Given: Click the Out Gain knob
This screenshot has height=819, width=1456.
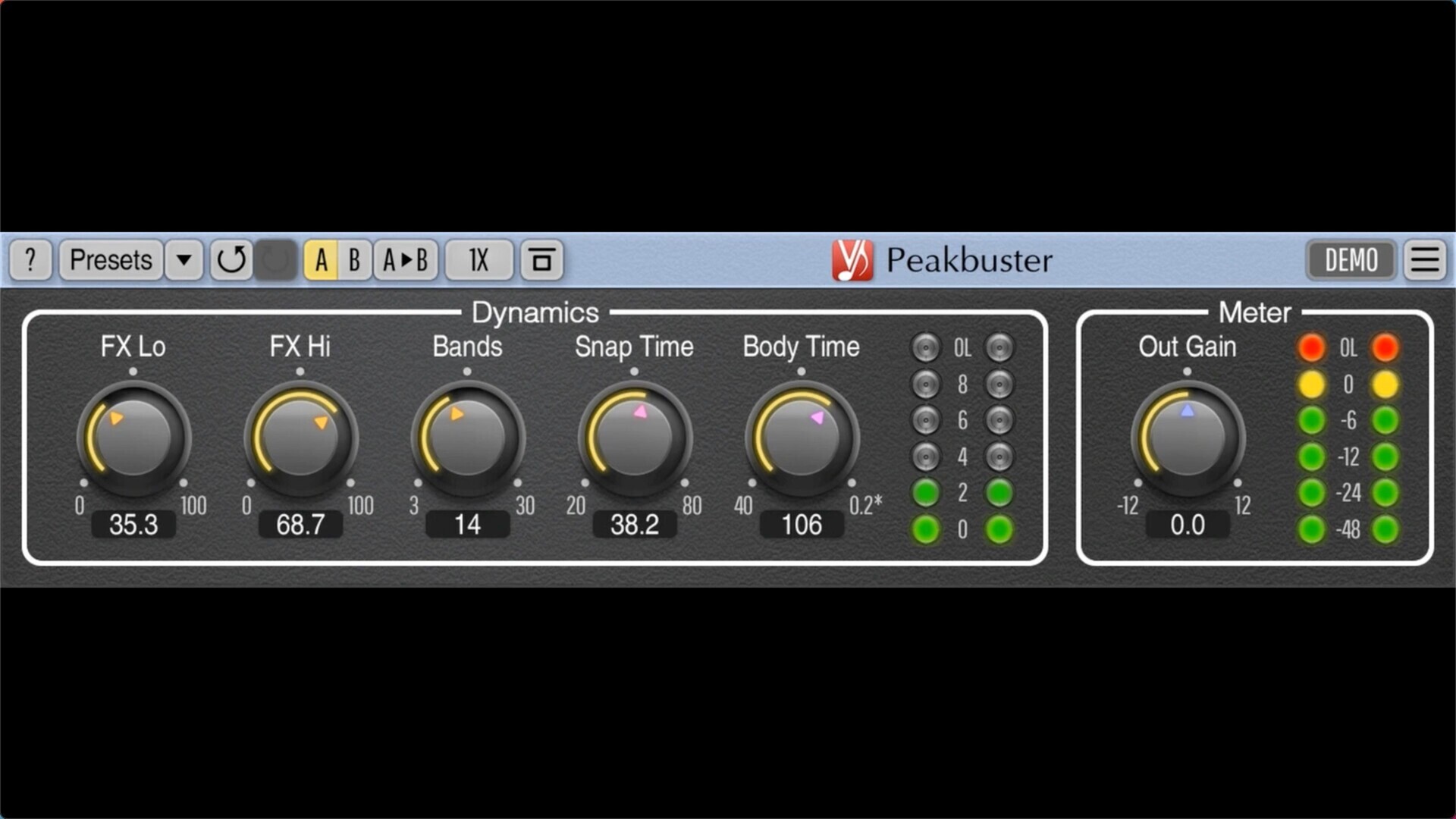Looking at the screenshot, I should [1188, 438].
